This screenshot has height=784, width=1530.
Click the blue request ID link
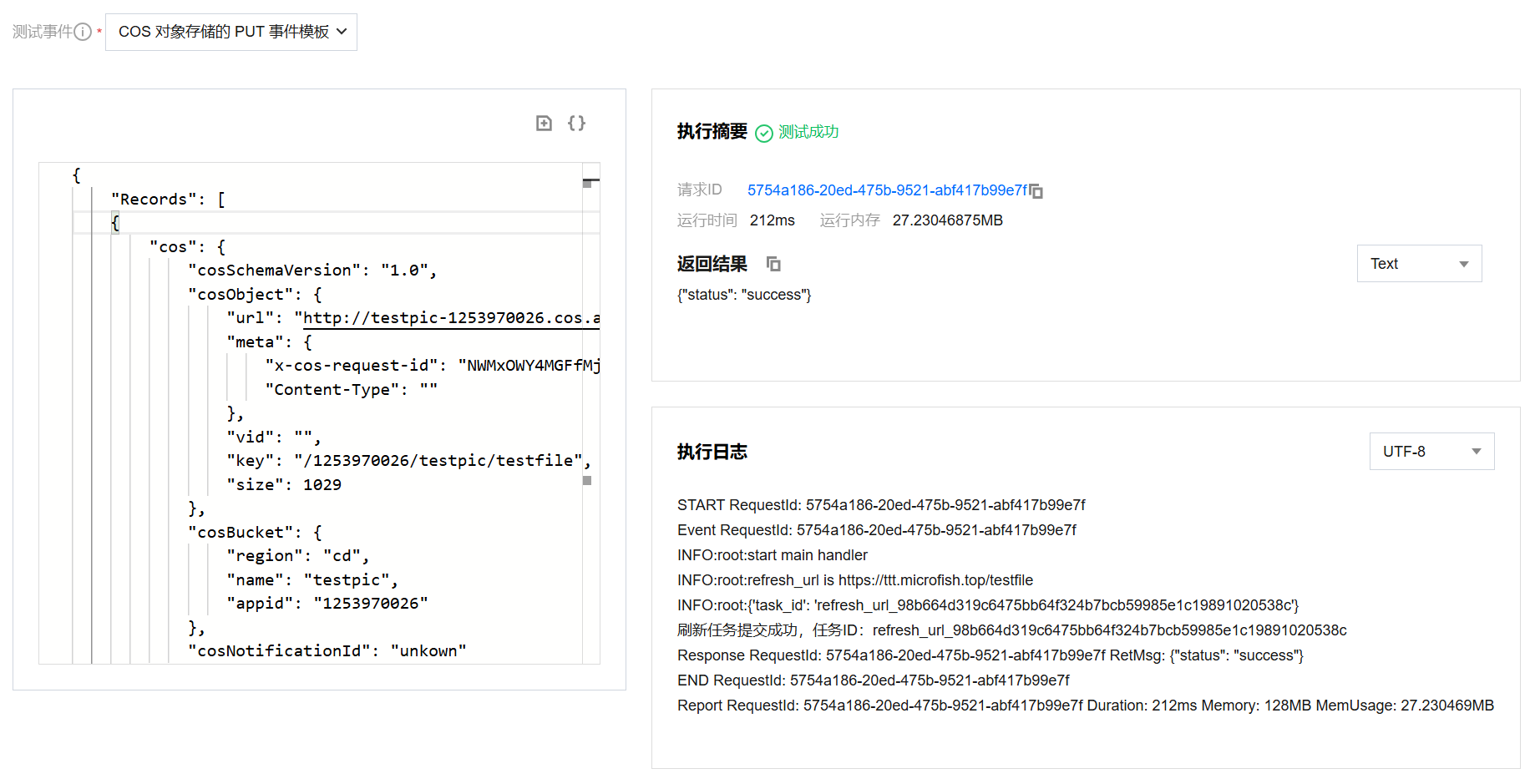(887, 190)
